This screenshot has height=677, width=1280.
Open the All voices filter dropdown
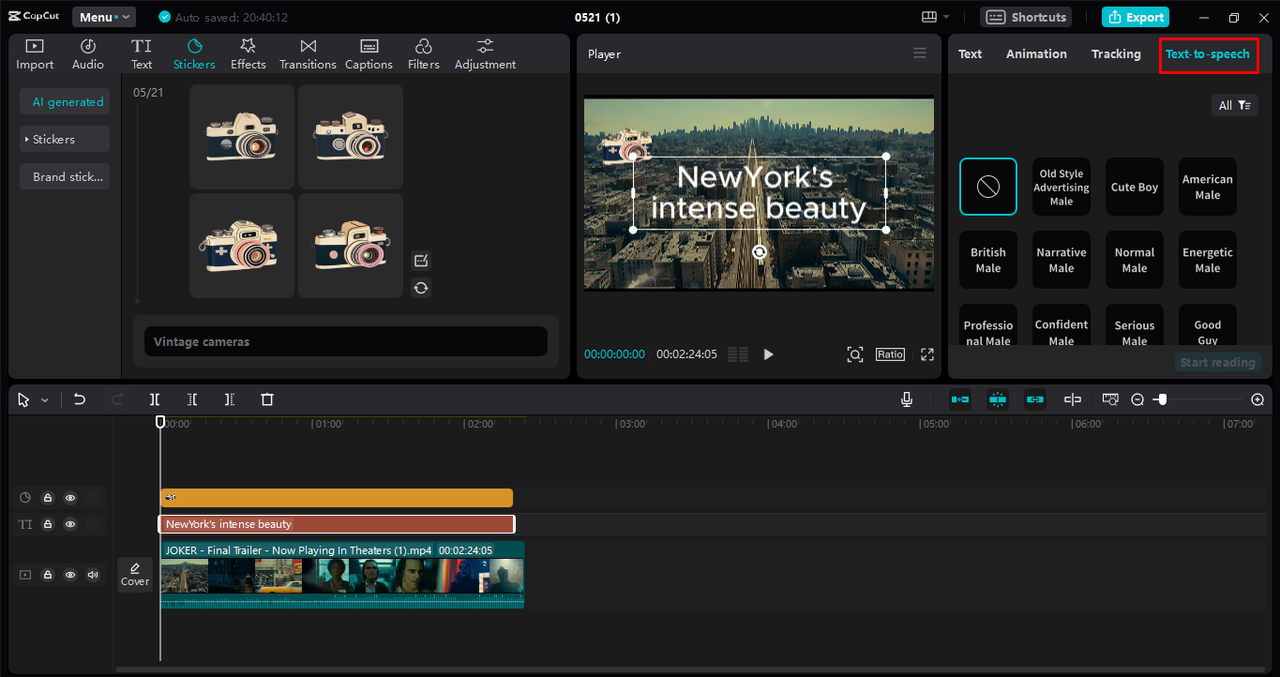[1234, 105]
